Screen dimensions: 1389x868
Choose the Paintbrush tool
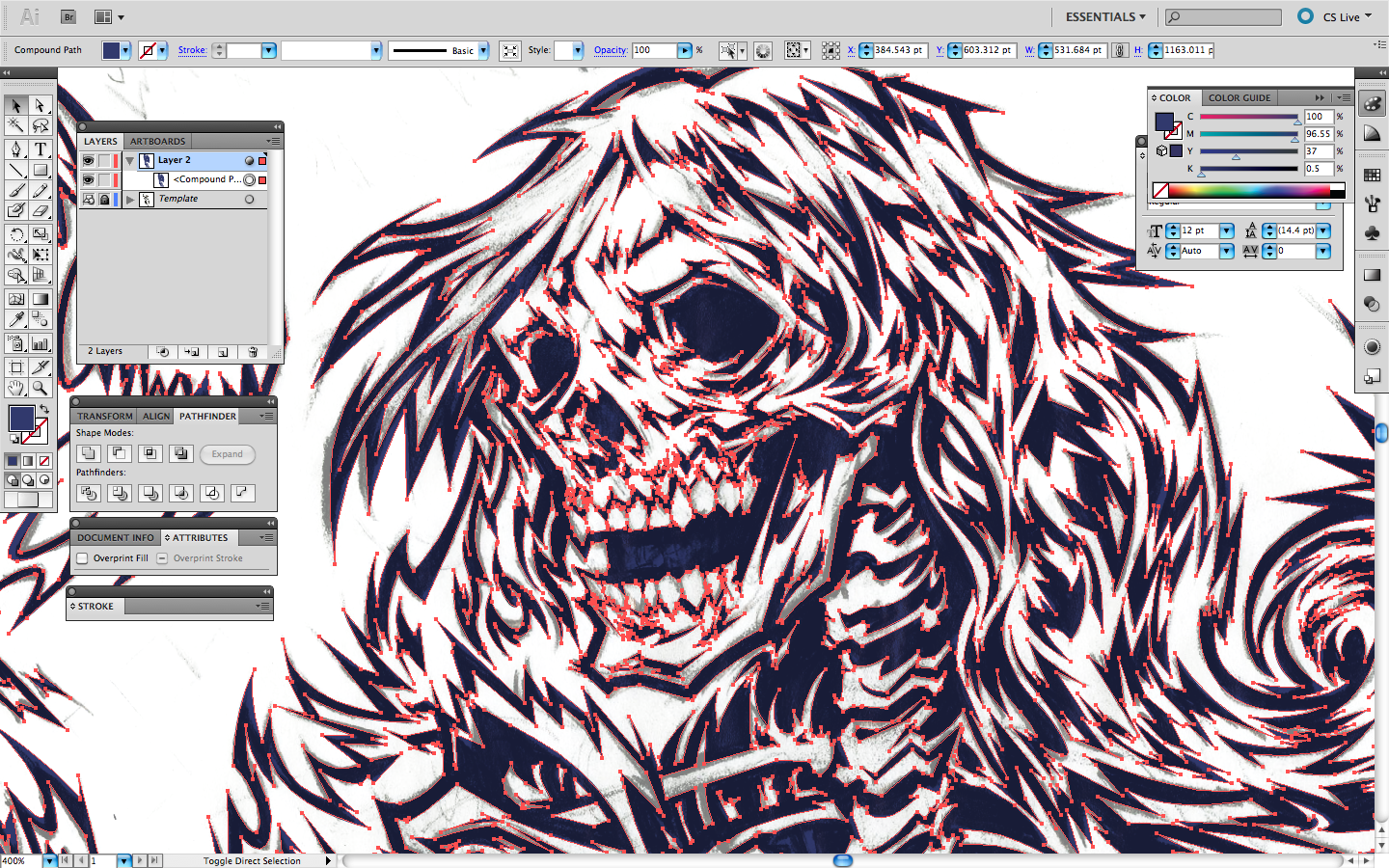pos(16,190)
